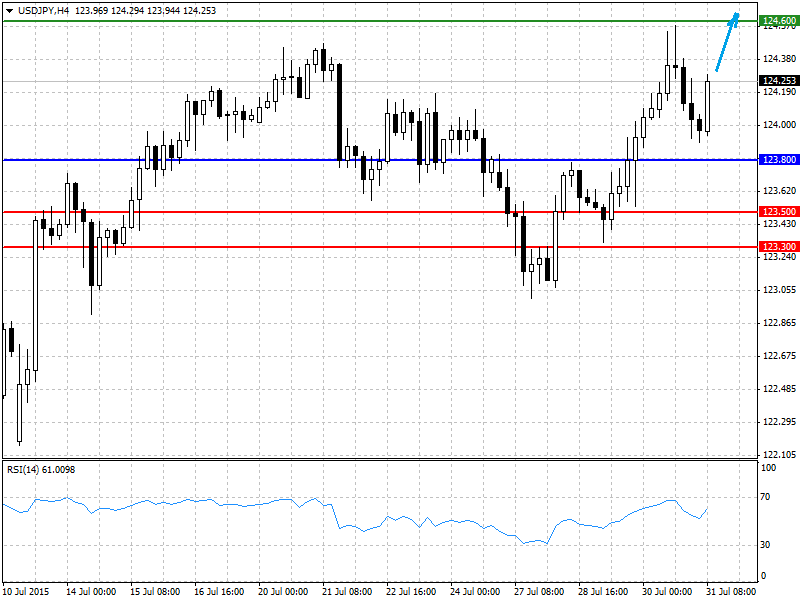Image resolution: width=800 pixels, height=600 pixels.
Task: Click the USDJPY,H4 chart title text
Action: click(x=43, y=10)
